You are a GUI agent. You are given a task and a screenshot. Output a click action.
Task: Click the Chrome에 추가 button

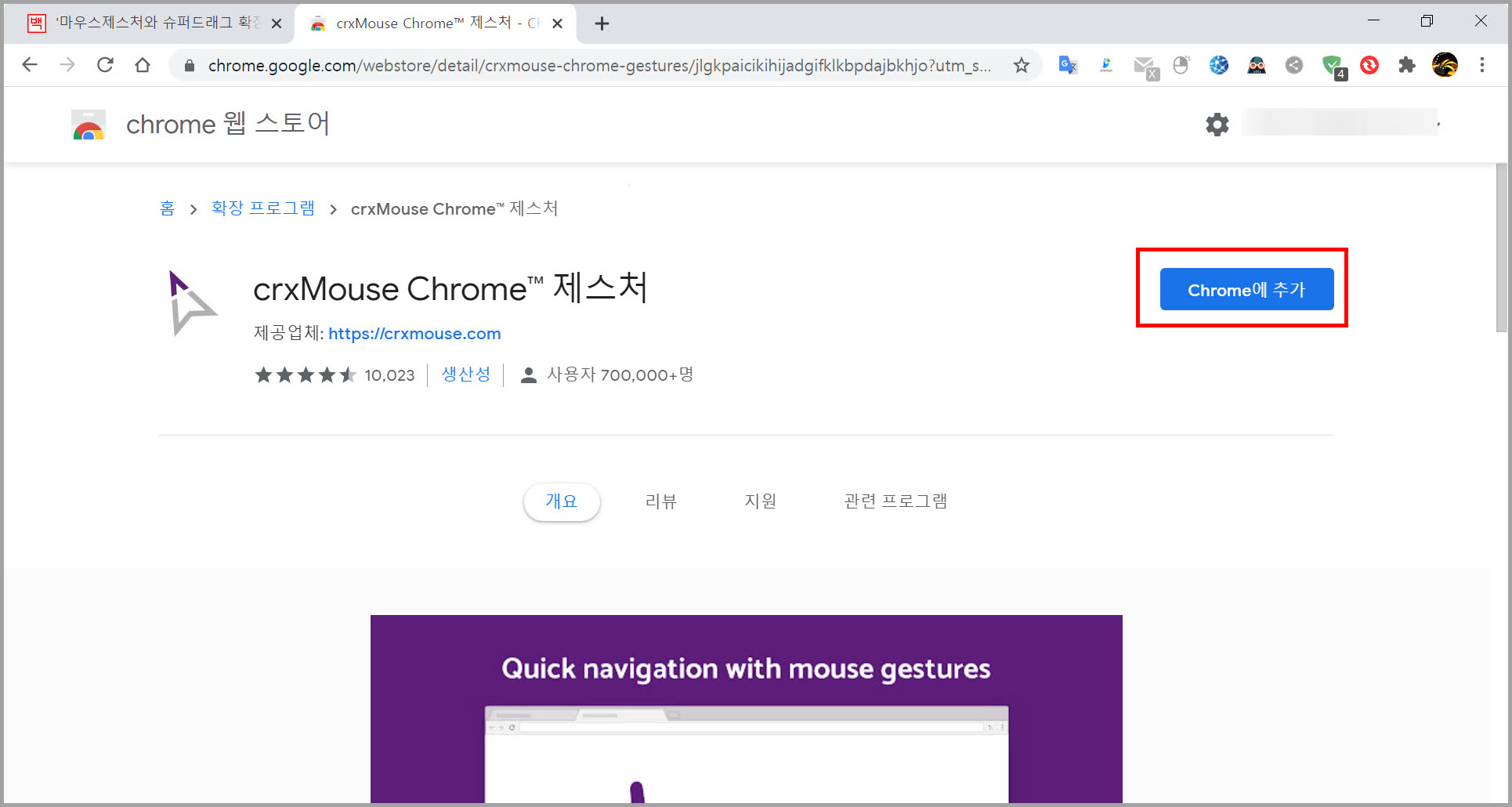1246,289
